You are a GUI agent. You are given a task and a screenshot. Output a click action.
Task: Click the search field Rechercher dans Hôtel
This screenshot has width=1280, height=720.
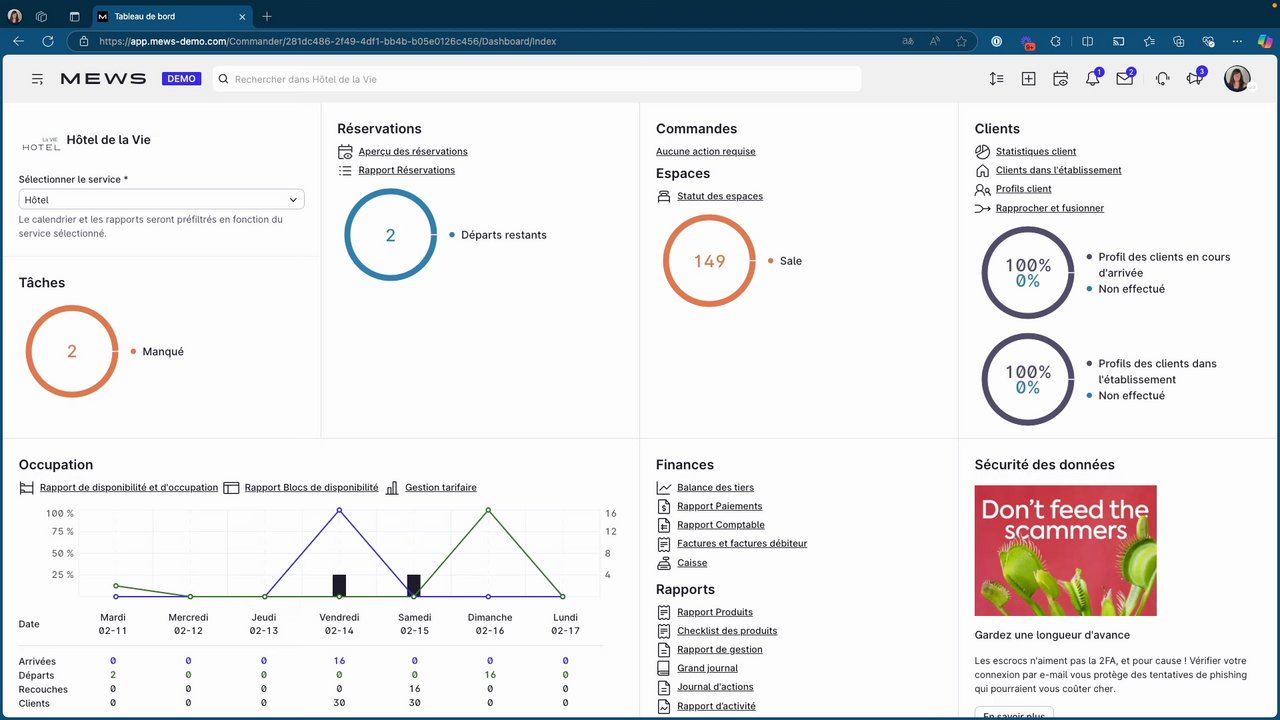(537, 79)
